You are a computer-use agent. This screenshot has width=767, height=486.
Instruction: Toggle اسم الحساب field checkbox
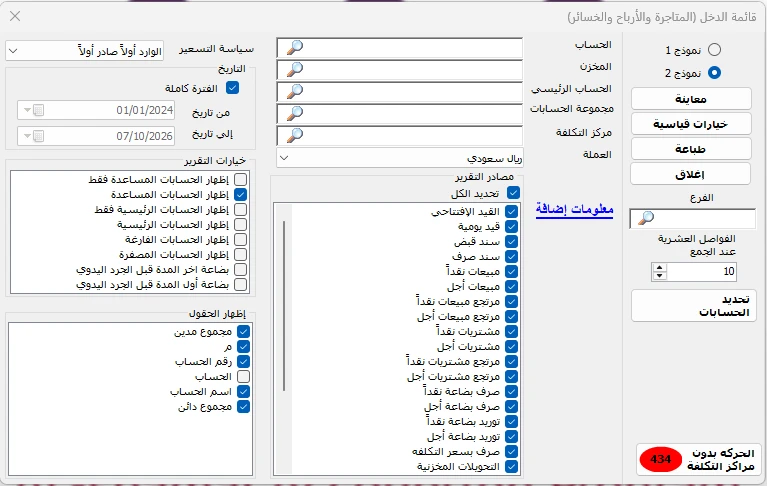[244, 392]
